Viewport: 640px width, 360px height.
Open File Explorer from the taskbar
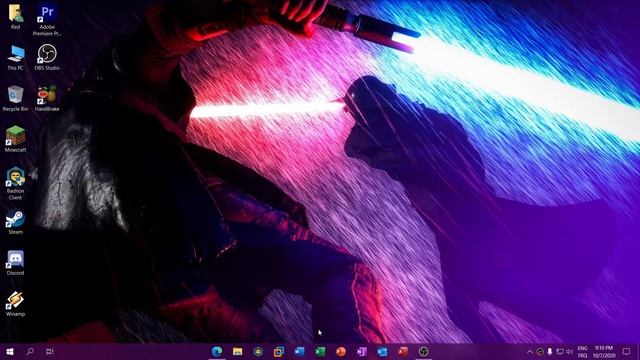238,351
